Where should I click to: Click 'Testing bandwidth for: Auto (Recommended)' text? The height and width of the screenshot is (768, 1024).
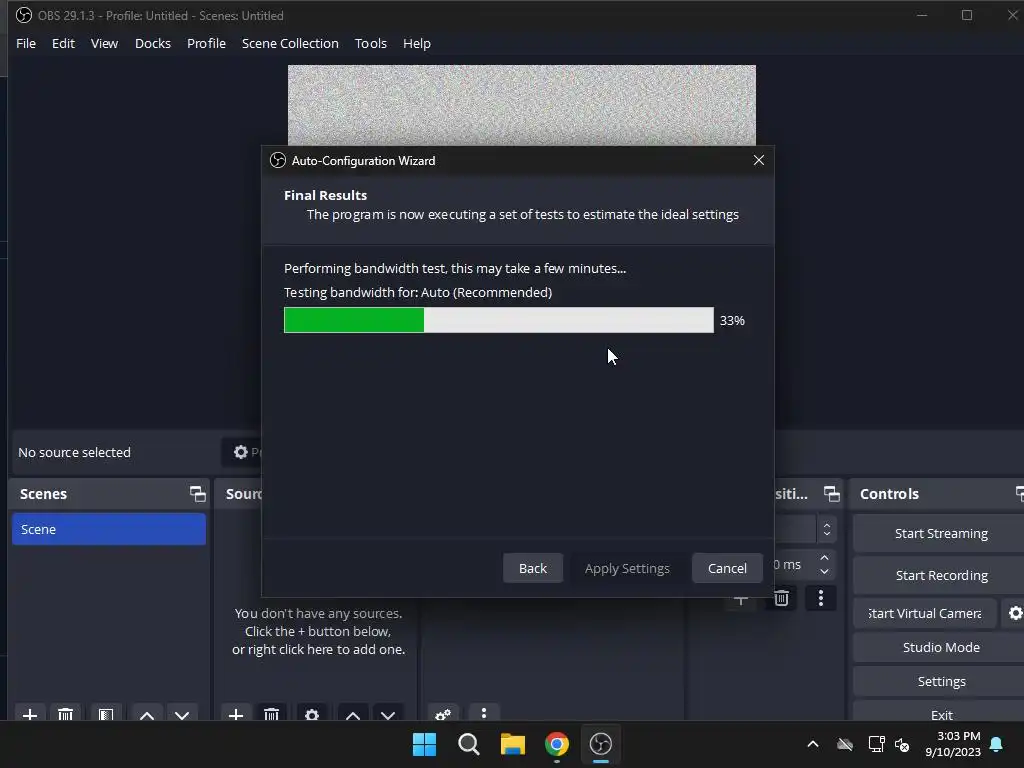tap(418, 293)
